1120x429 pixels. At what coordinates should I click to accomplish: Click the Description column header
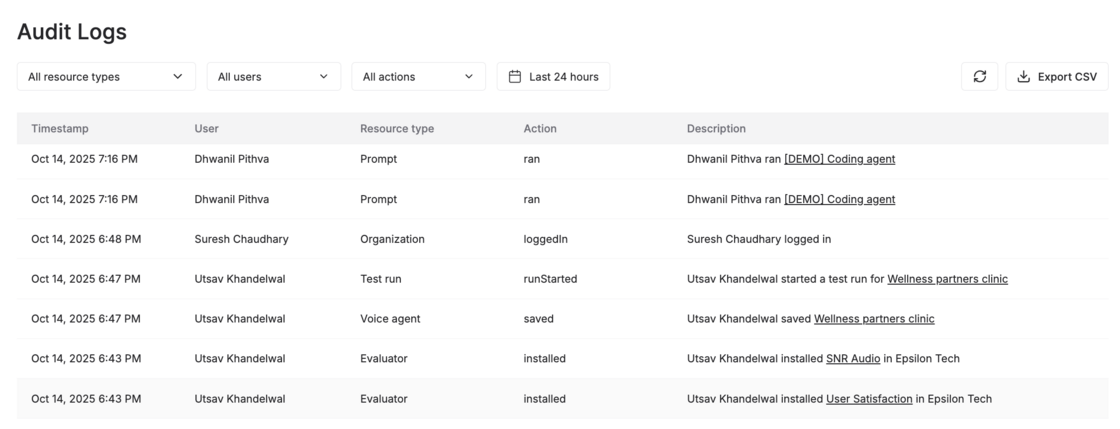pyautogui.click(x=716, y=129)
